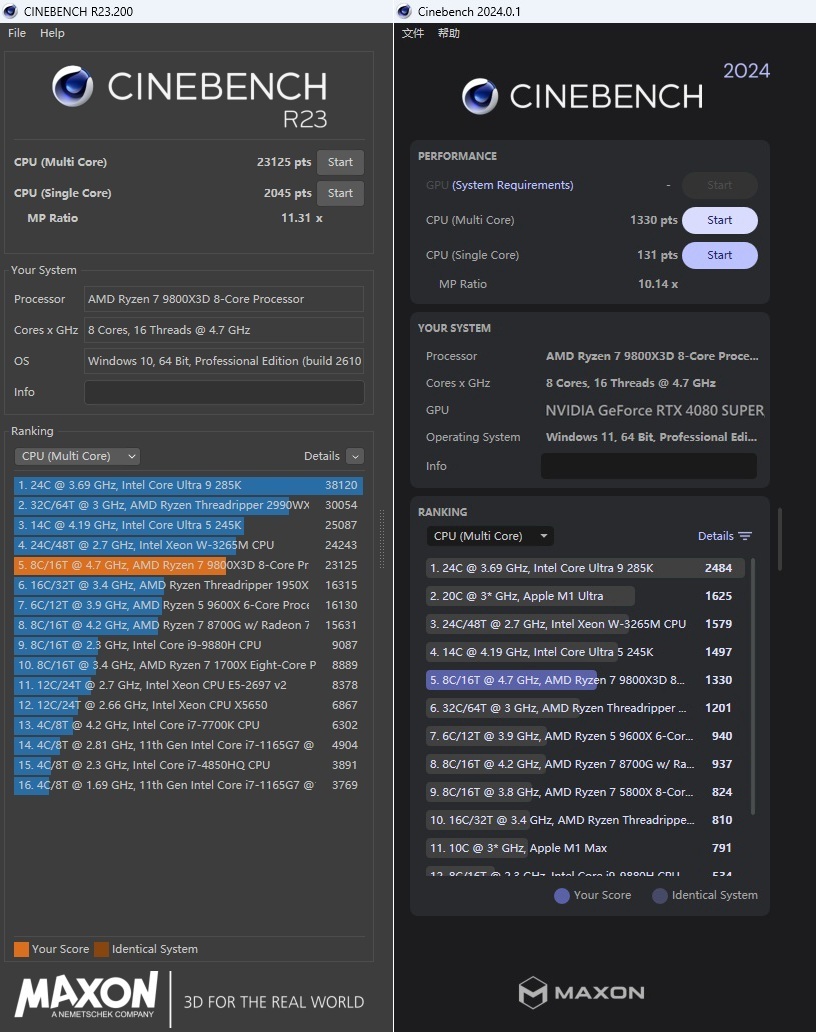
Task: Open the Help menu in Cinebench R23
Action: click(x=52, y=33)
